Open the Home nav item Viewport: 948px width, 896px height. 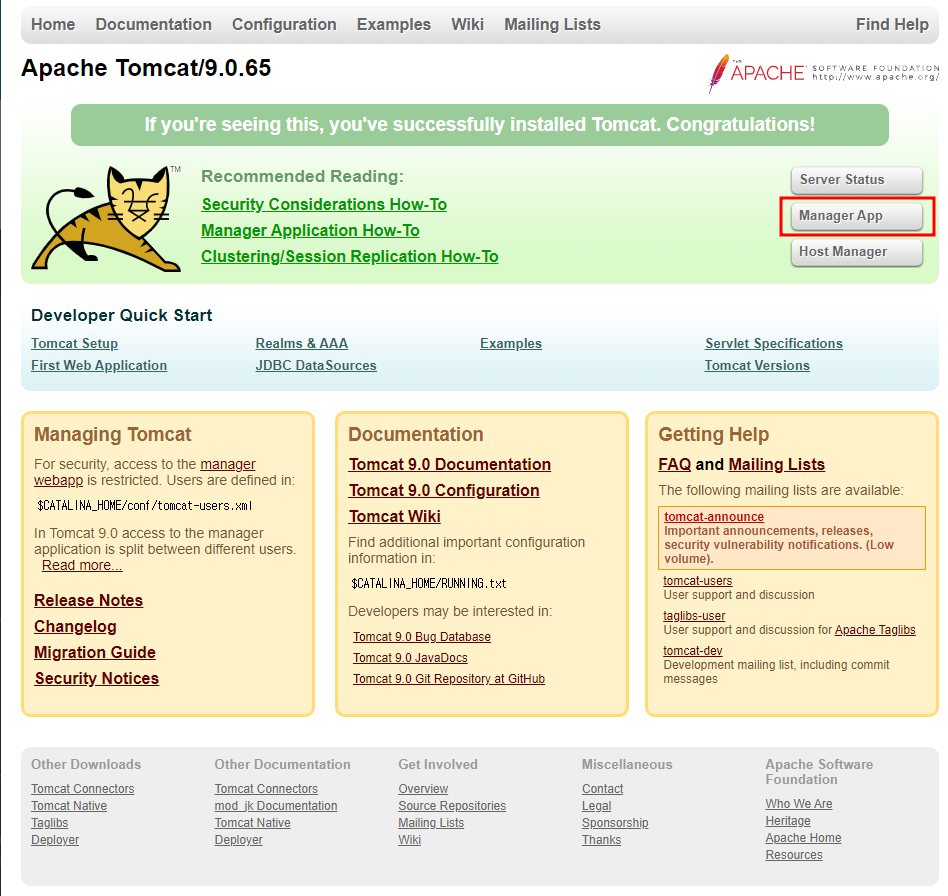tap(53, 24)
